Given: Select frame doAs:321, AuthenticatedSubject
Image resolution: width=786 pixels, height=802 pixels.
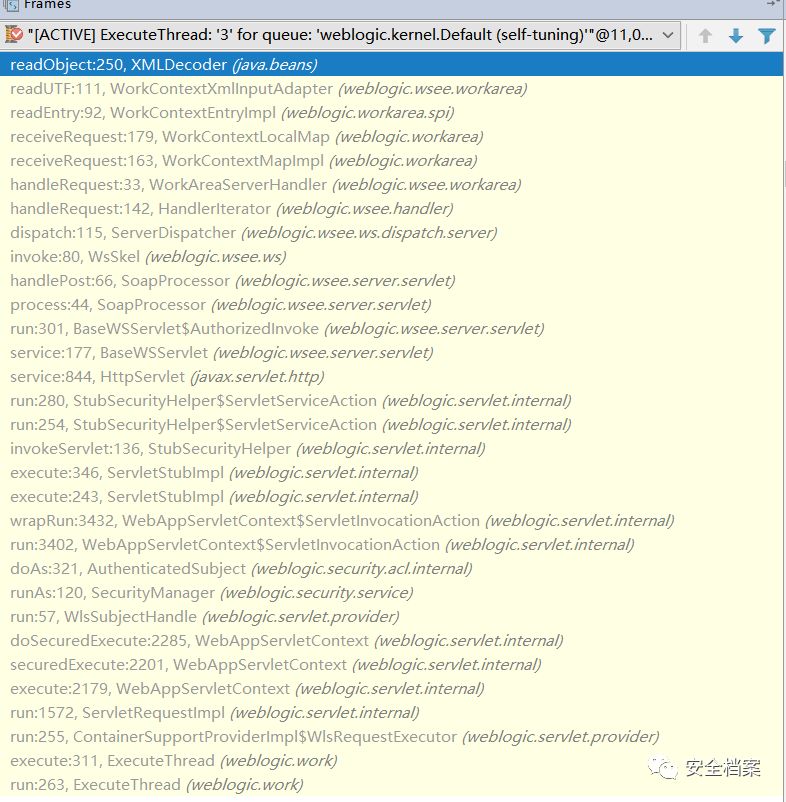Looking at the screenshot, I should [392, 569].
